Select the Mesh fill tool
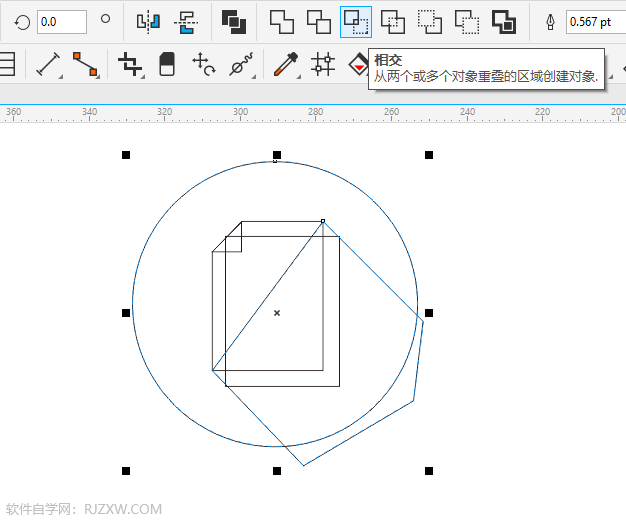The image size is (626, 526). tap(322, 65)
